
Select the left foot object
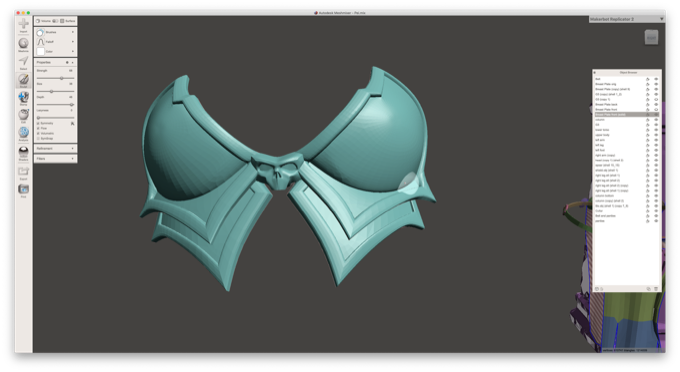(600, 150)
